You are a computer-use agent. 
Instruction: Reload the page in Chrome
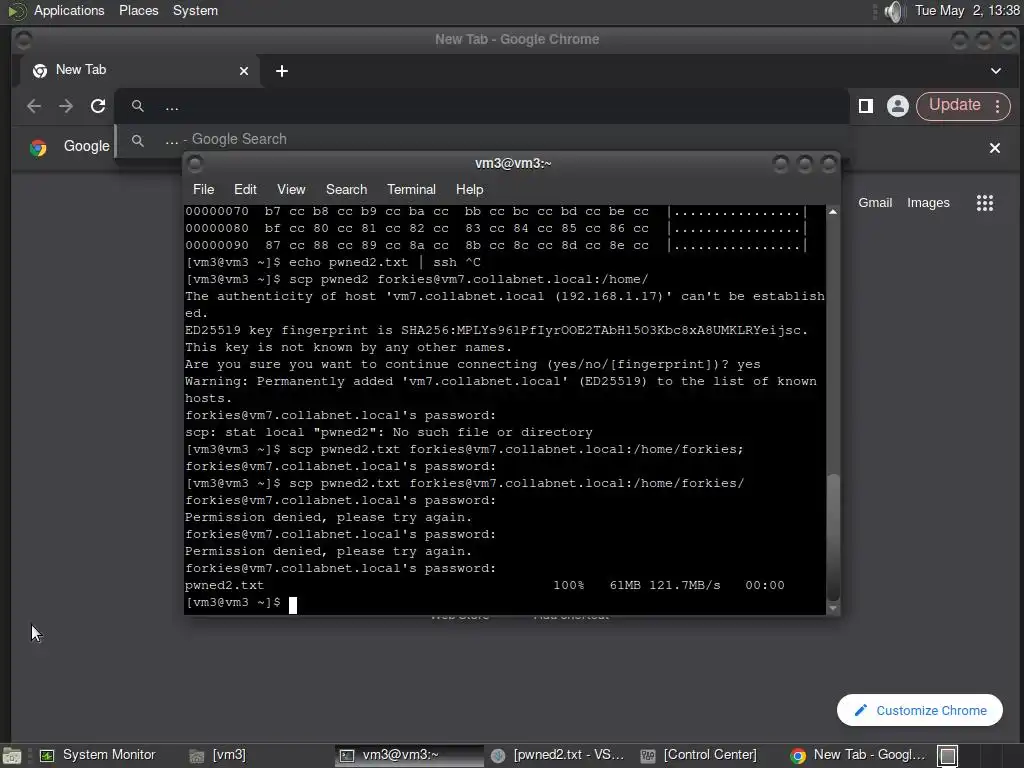coord(98,106)
